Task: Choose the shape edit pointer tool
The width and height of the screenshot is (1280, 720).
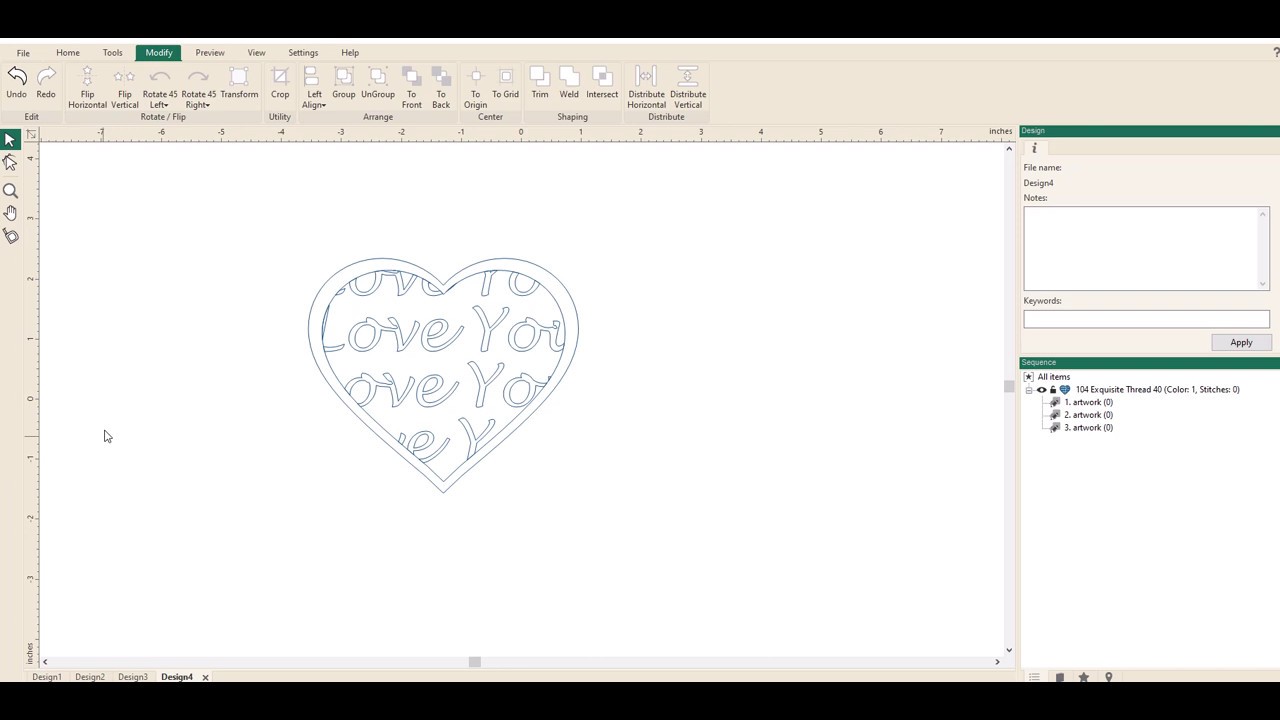Action: [x=10, y=162]
